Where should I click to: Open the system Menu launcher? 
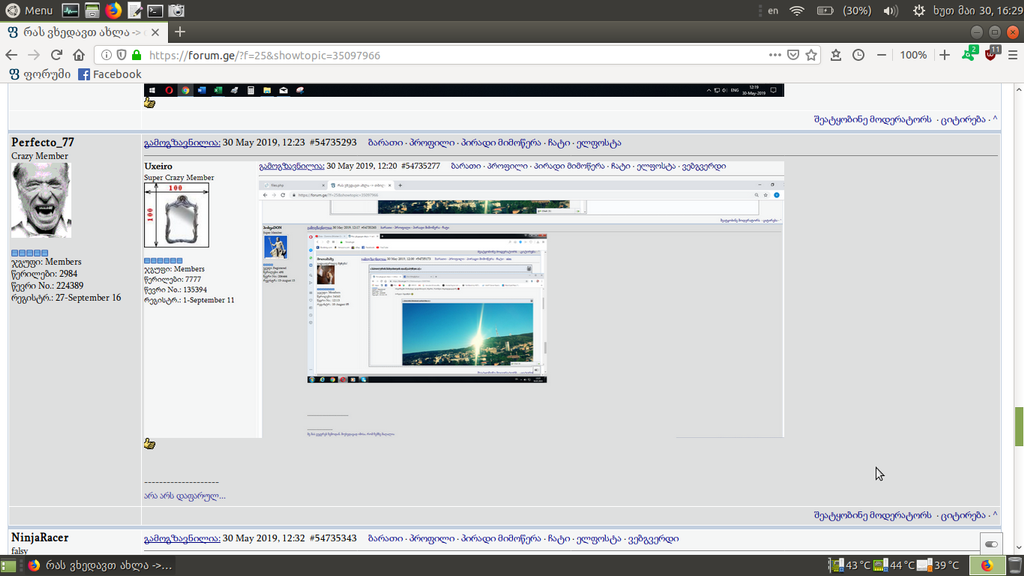29,11
